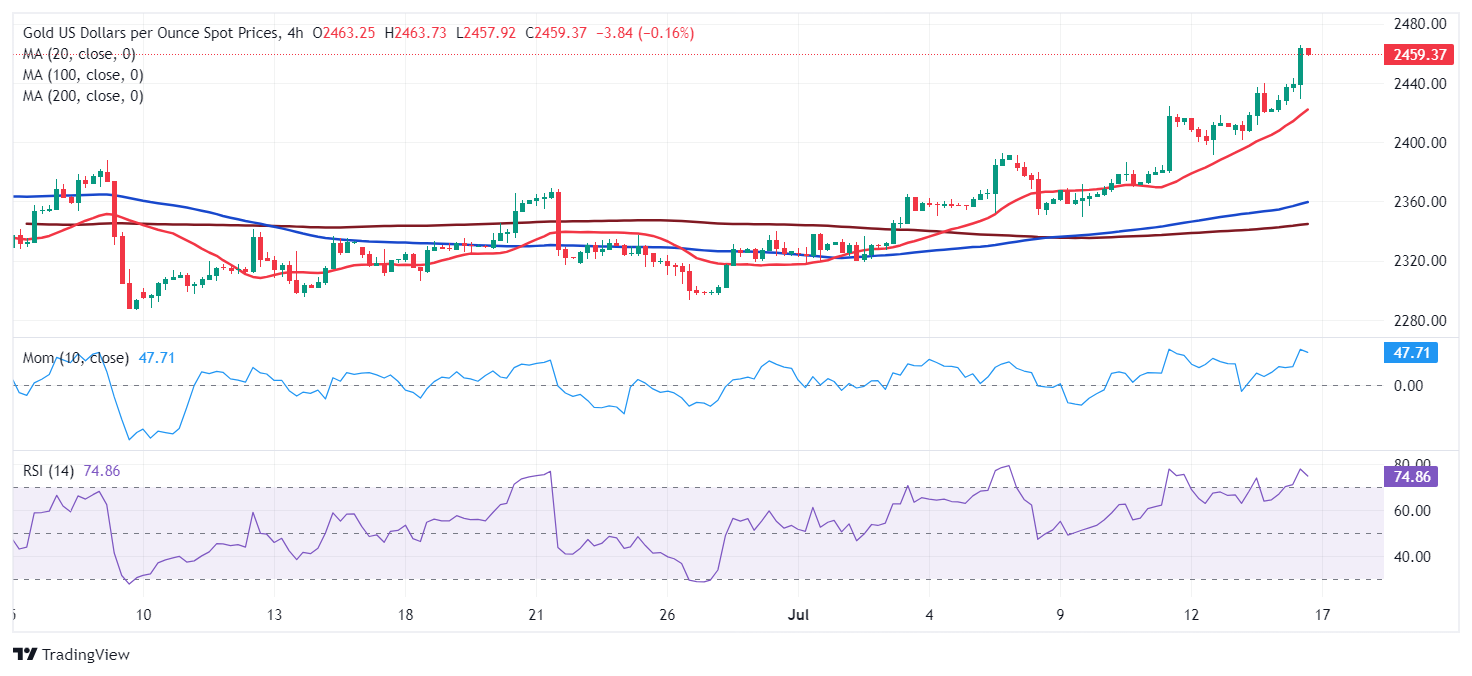Click the purple 74.86 RSI value badge
The height and width of the screenshot is (676, 1472).
tap(1410, 478)
